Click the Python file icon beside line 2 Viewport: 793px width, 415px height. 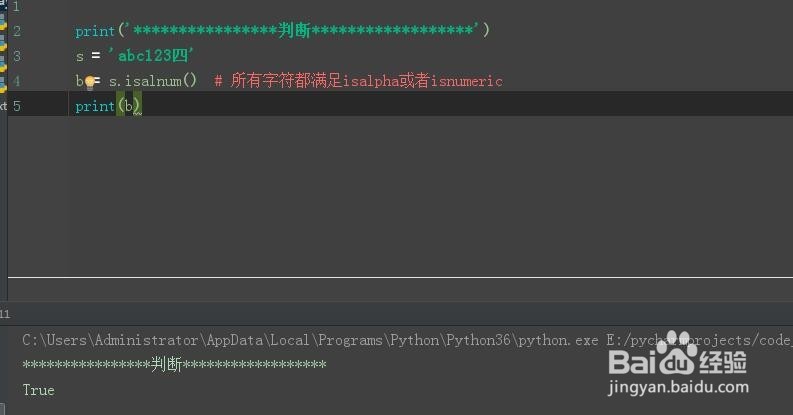coord(3,24)
